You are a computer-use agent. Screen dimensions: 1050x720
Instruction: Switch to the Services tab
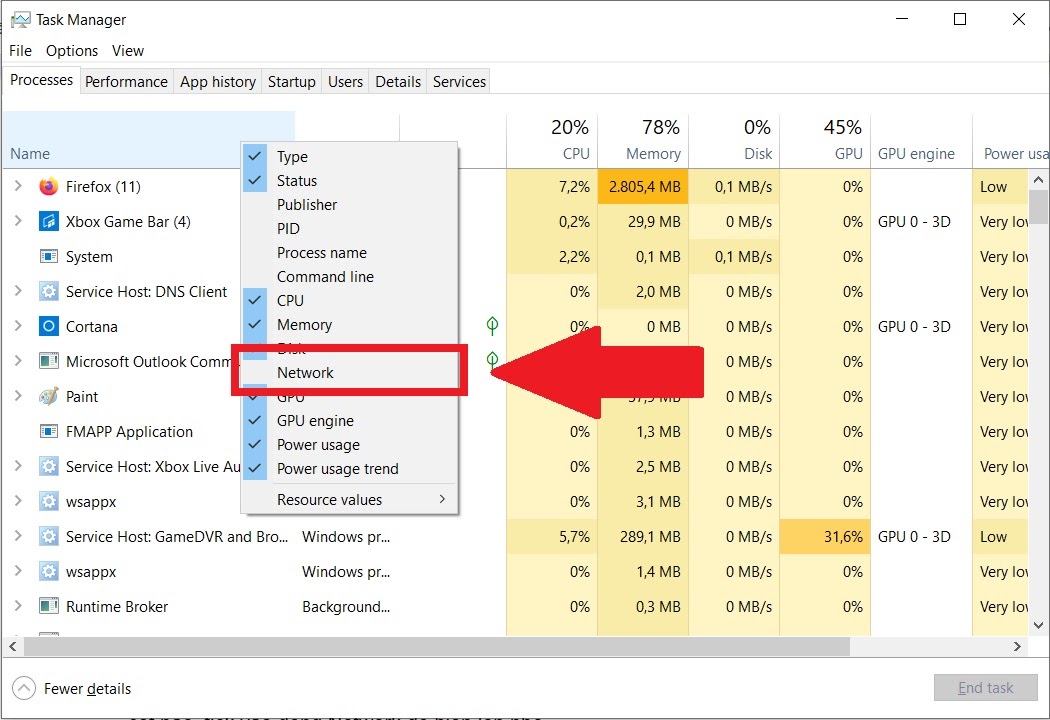459,81
